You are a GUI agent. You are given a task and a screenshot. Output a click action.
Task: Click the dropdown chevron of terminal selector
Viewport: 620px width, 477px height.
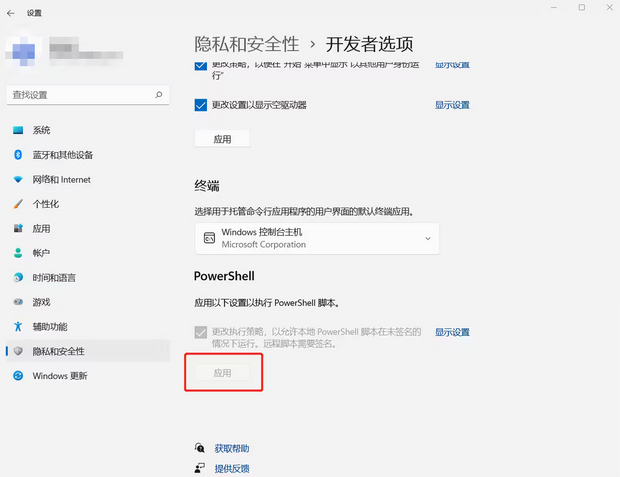tap(428, 238)
